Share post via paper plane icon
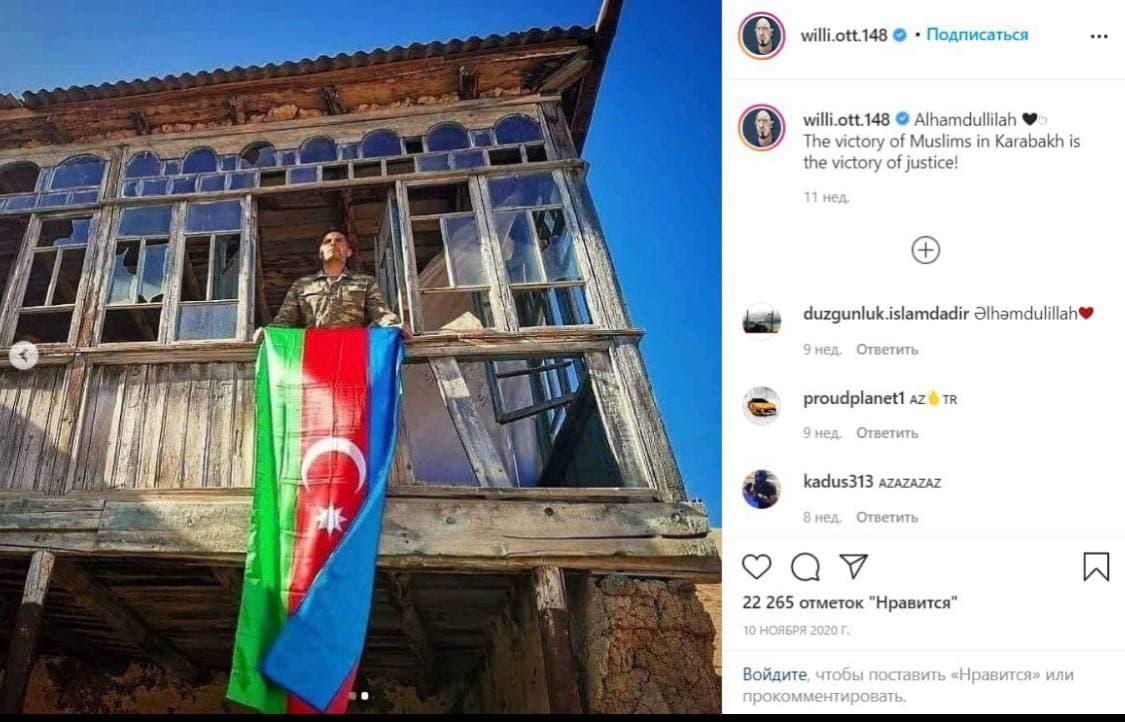The width and height of the screenshot is (1125, 722). [854, 566]
